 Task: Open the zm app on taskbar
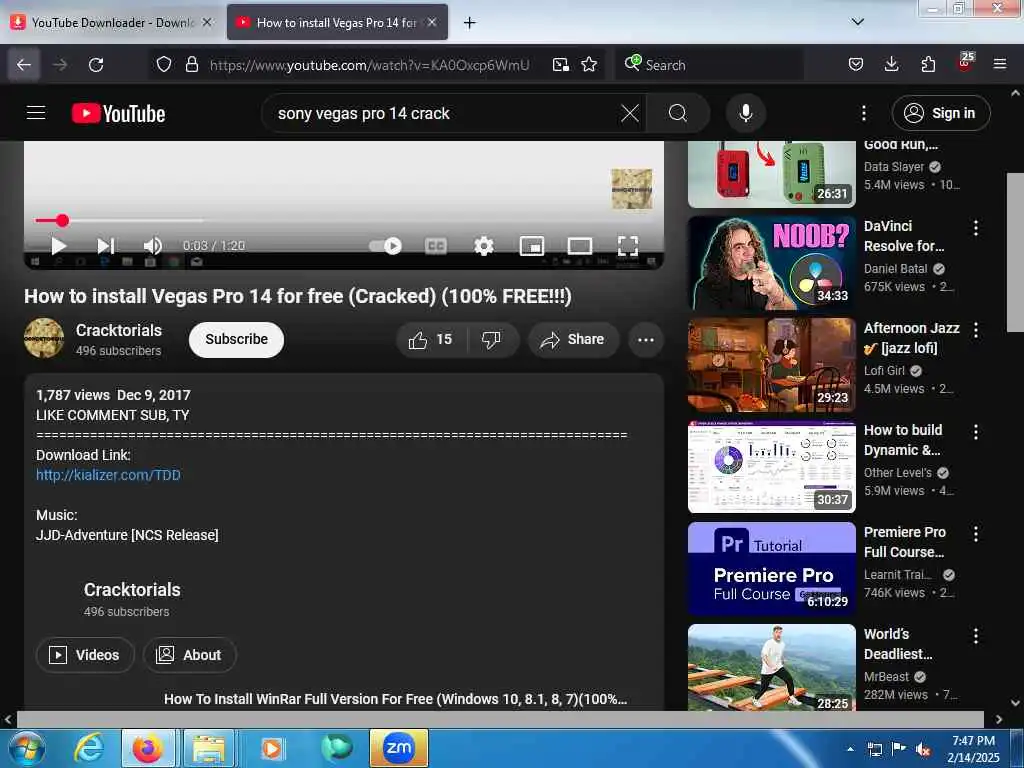click(x=398, y=748)
